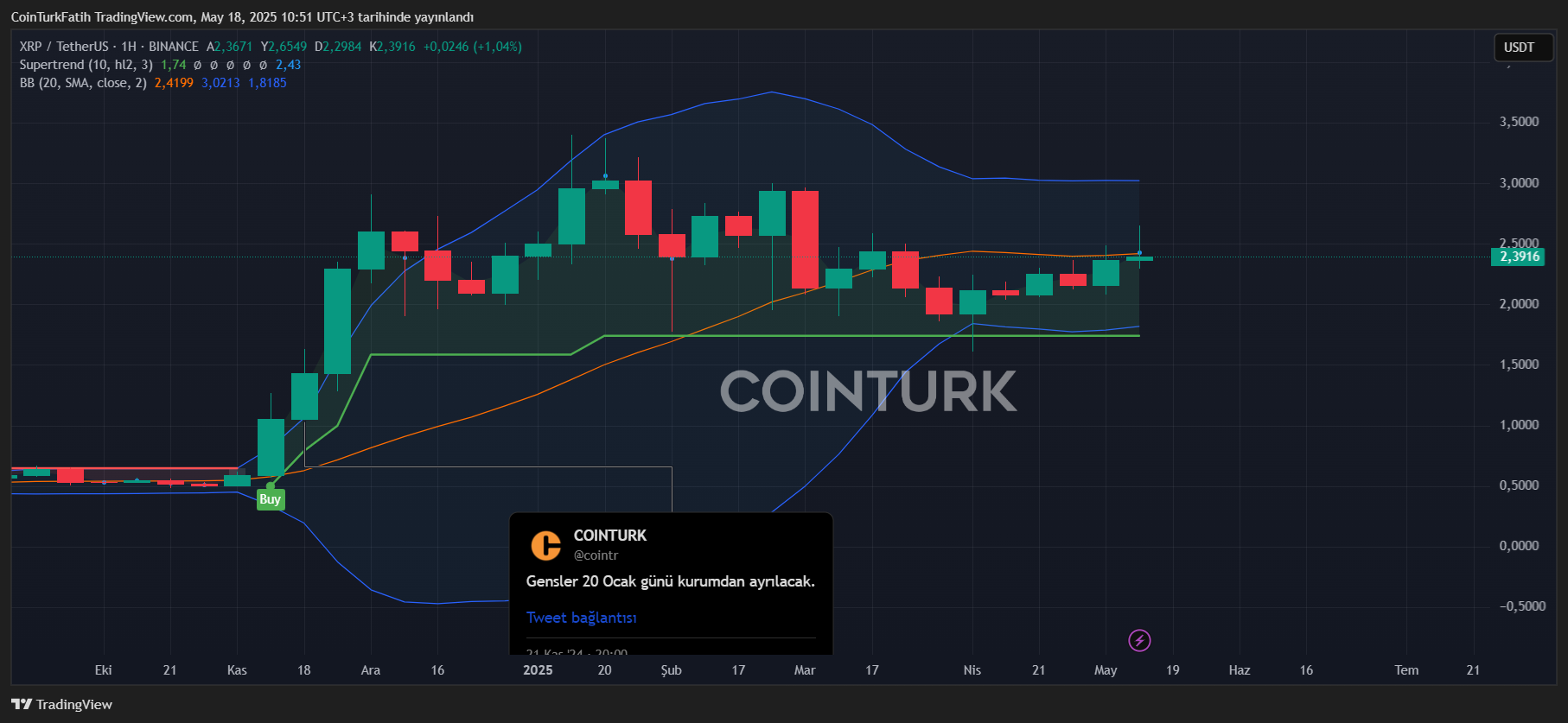Click the 2,0000 price axis label
The image size is (1568, 723).
click(1519, 304)
